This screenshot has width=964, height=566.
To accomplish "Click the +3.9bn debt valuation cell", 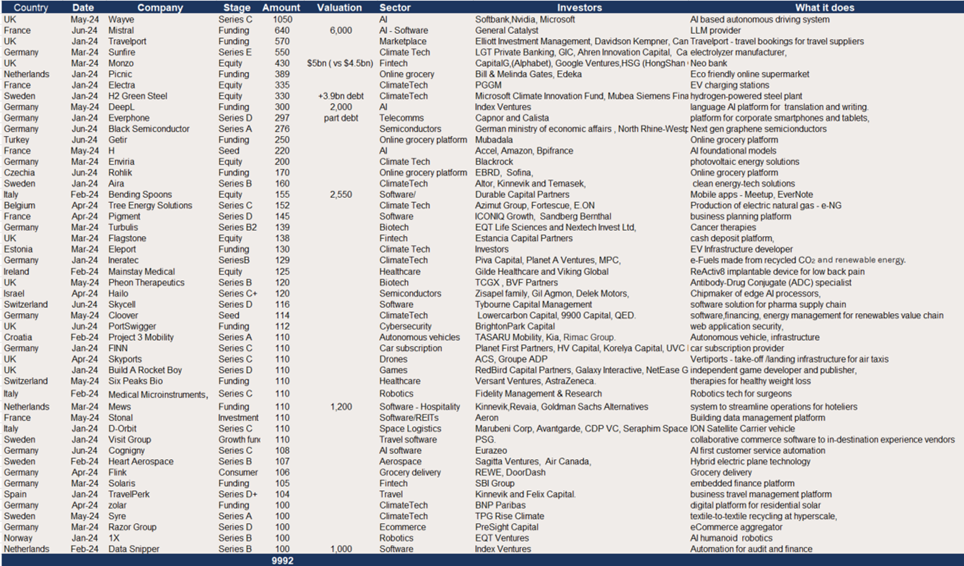I will coord(341,96).
